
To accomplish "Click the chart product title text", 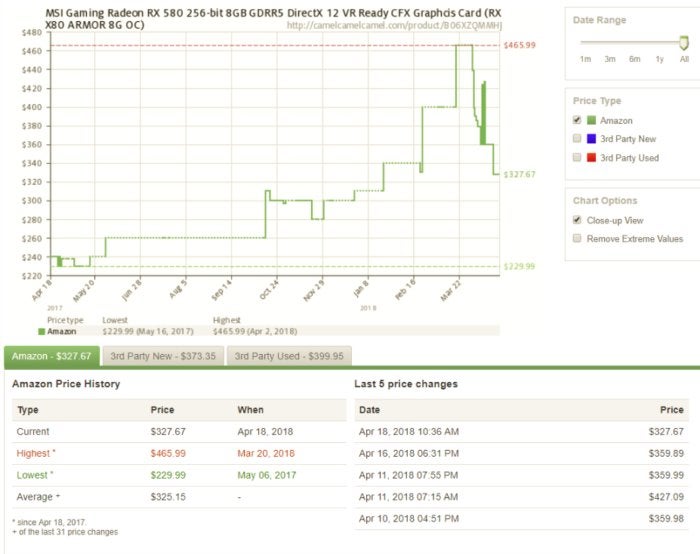I will (273, 19).
